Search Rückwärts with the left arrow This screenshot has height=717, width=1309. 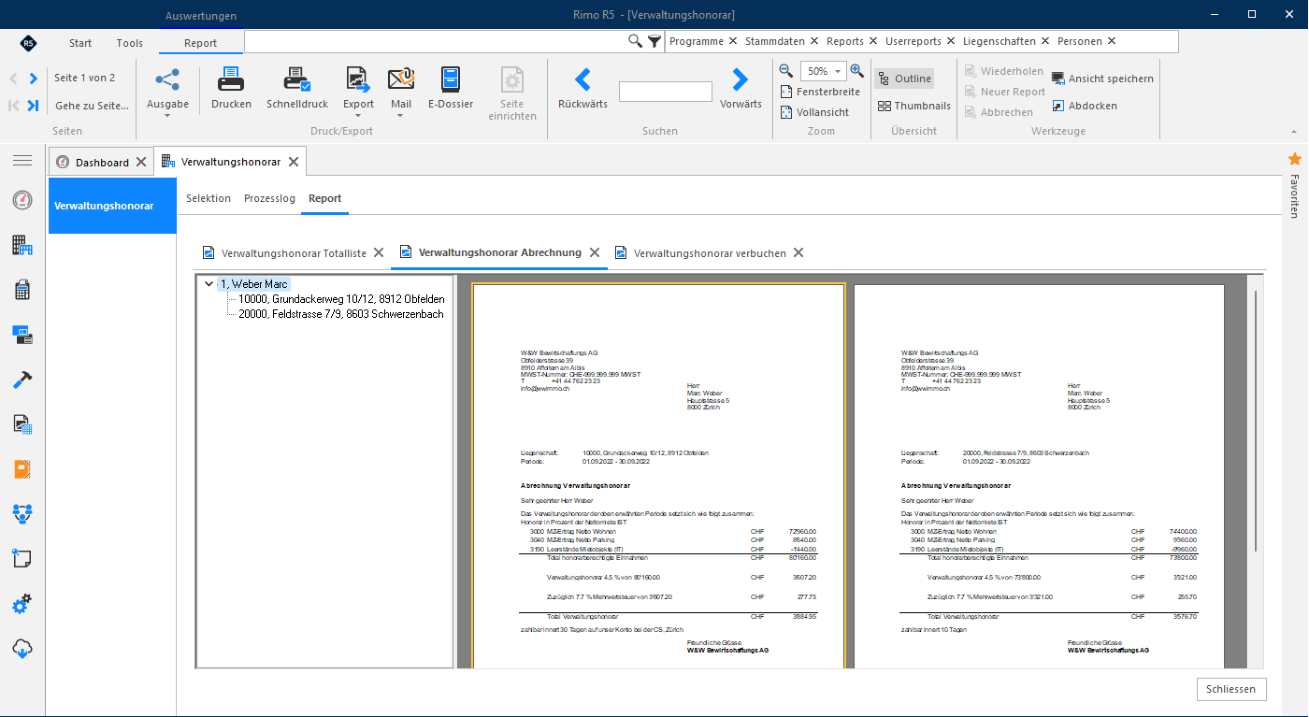(x=582, y=88)
